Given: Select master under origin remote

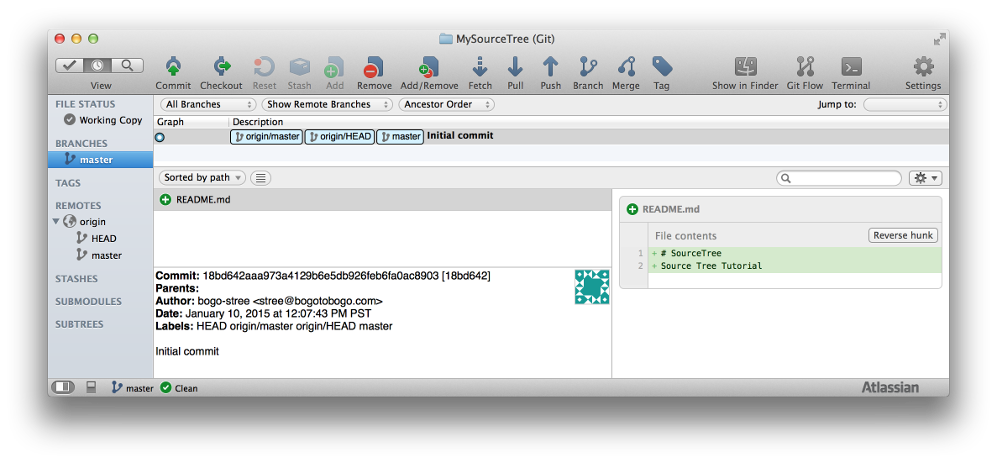Looking at the screenshot, I should pos(99,255).
